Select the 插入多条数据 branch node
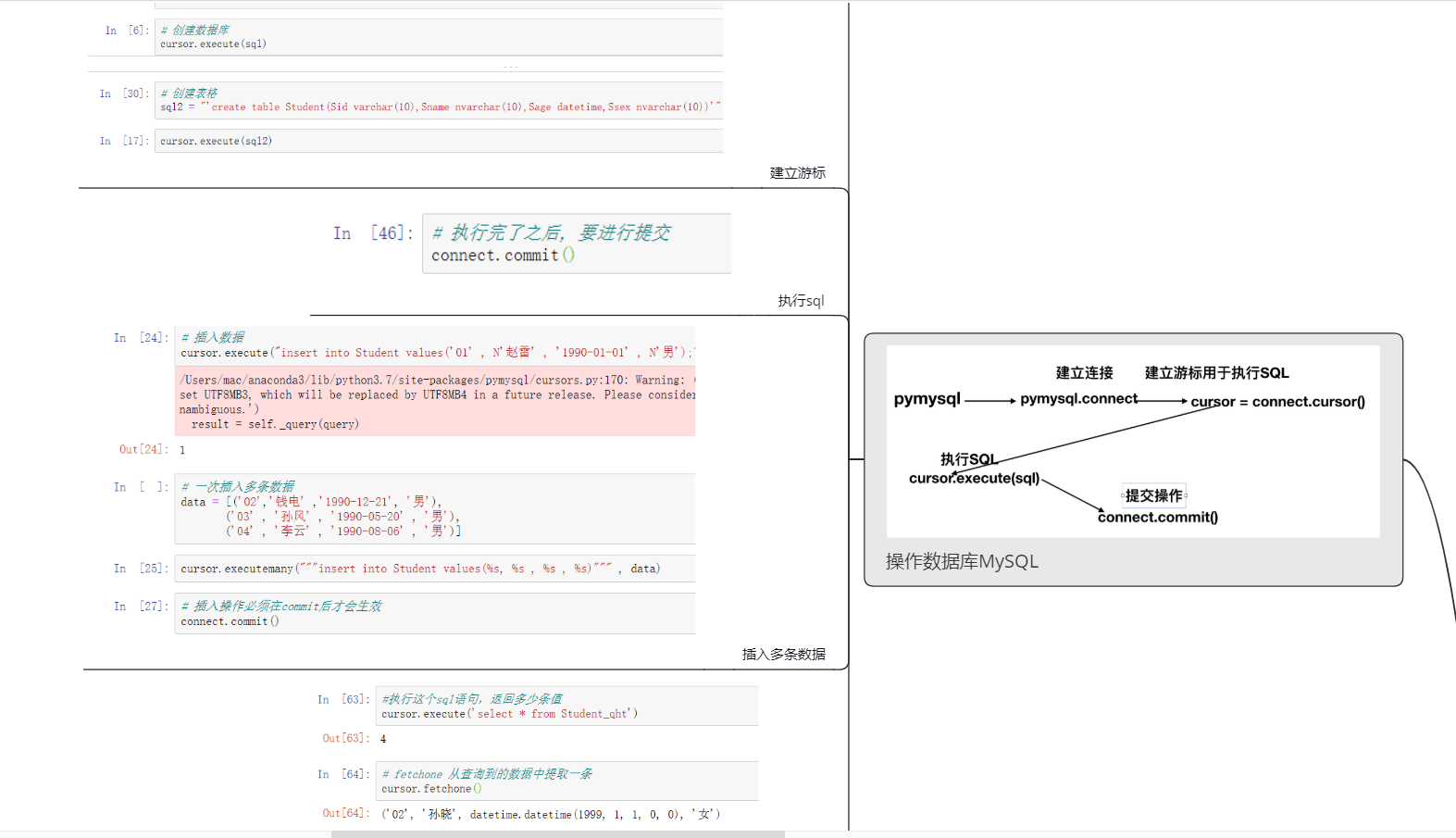Screen dimensions: 1456x838 click(783, 654)
